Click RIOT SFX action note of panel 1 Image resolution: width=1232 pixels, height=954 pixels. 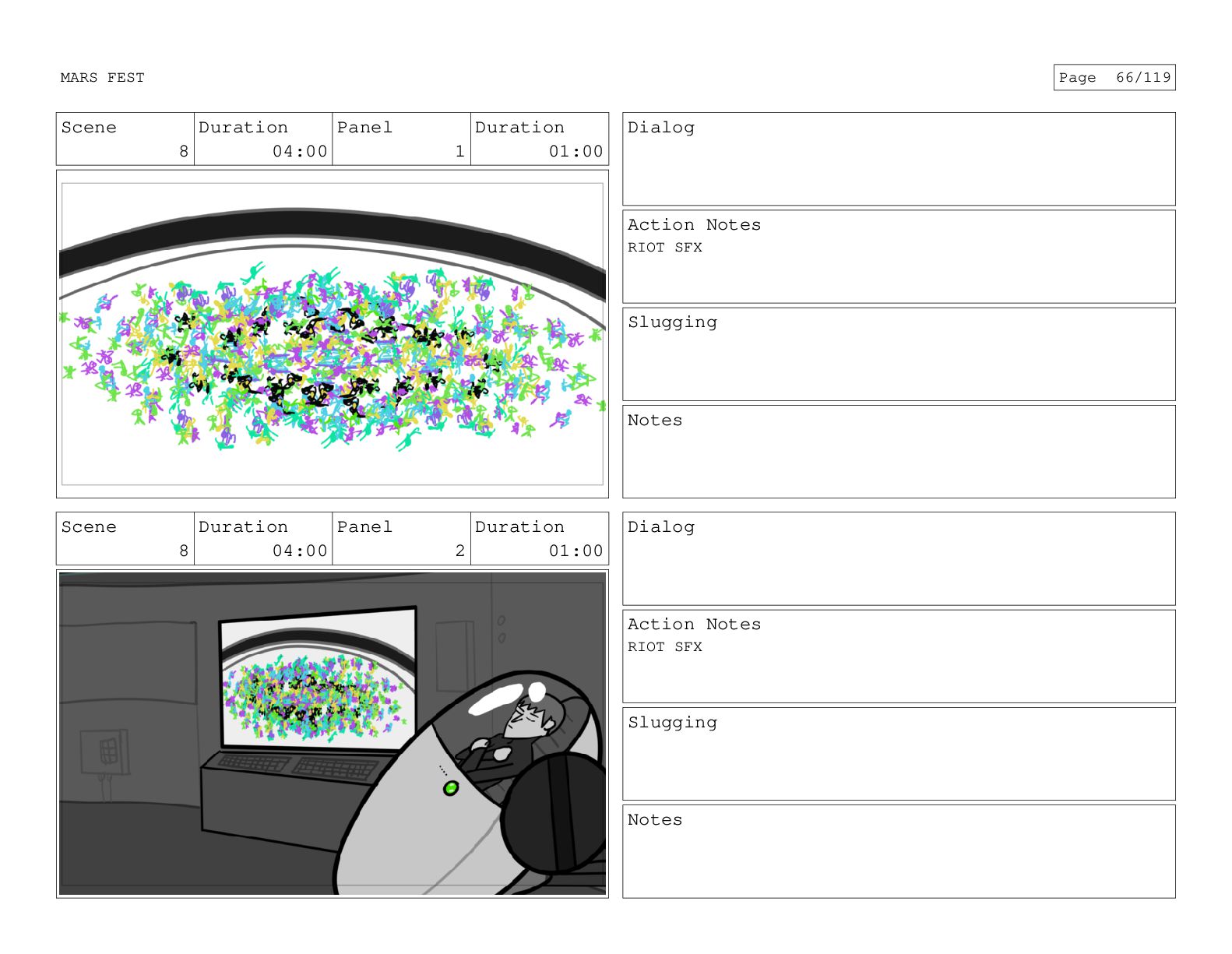coord(665,248)
